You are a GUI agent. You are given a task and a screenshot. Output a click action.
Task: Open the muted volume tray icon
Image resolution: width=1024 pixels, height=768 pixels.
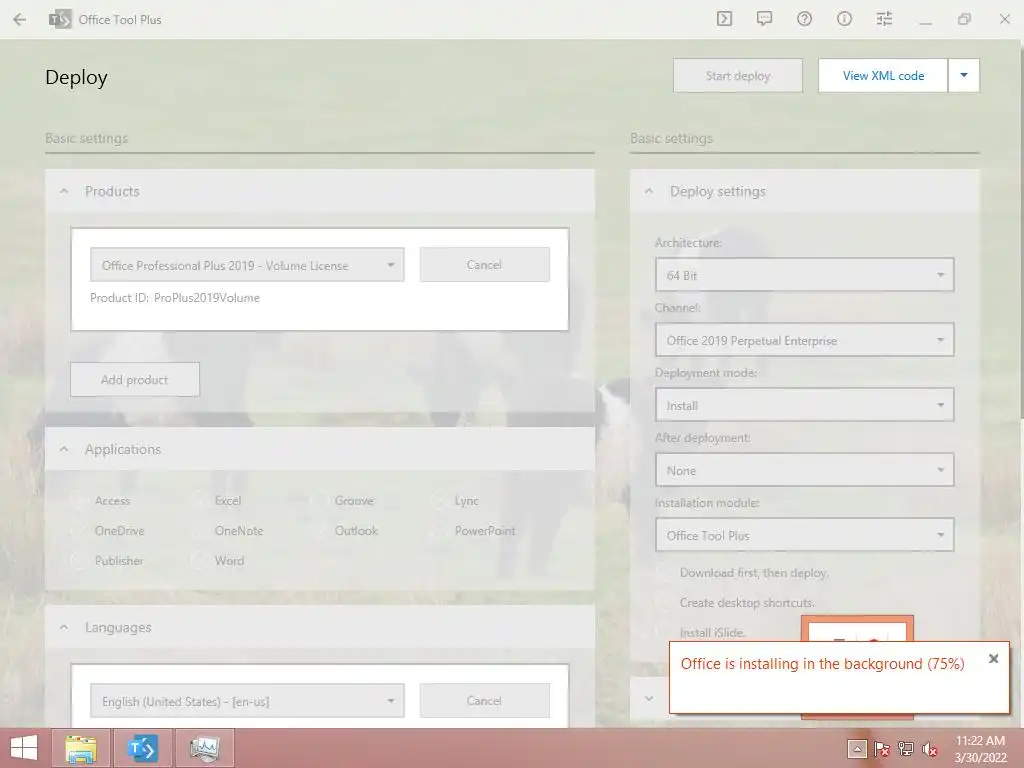click(x=930, y=749)
